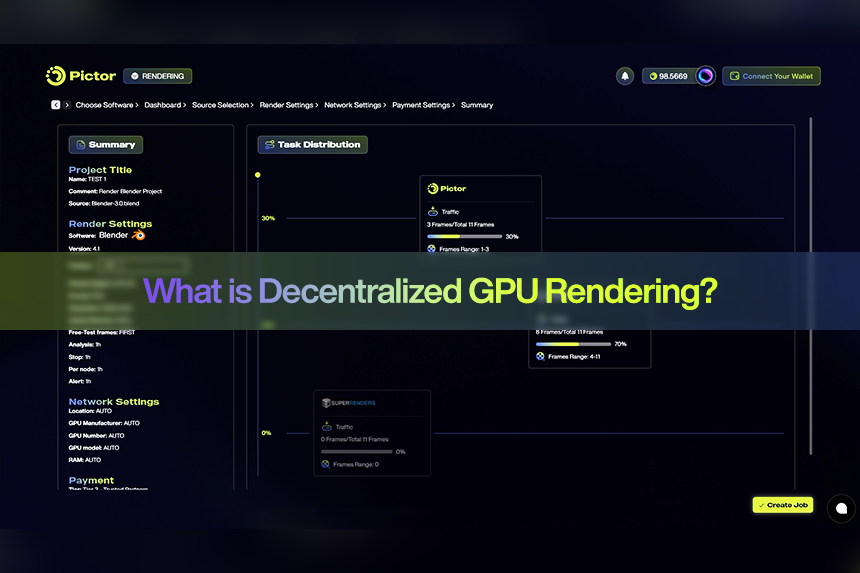Click the Frames Range 0 icon
This screenshot has height=573, width=860.
[x=326, y=464]
